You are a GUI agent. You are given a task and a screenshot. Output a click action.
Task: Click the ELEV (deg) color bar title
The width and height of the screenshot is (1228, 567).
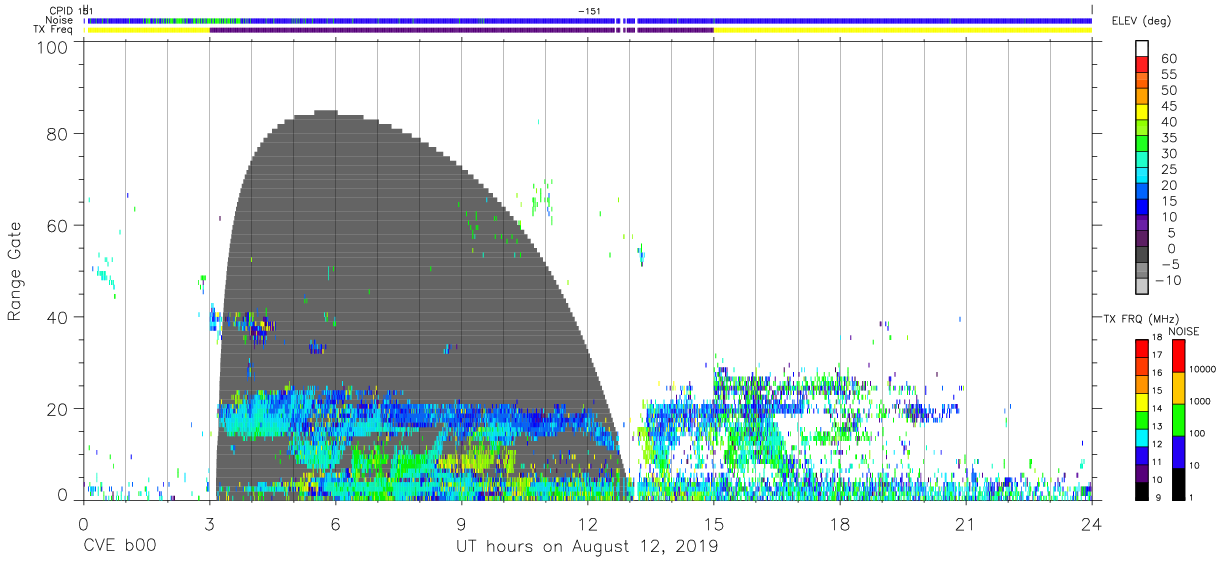[1141, 20]
